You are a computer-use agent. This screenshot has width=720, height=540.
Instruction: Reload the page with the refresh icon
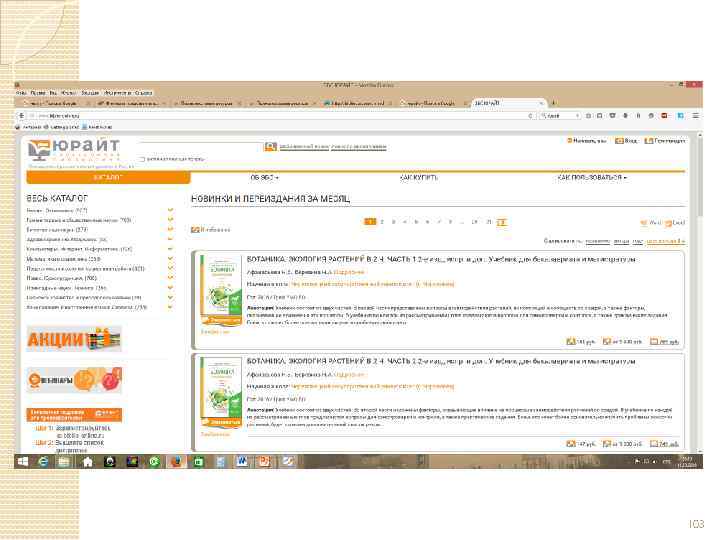coord(530,116)
